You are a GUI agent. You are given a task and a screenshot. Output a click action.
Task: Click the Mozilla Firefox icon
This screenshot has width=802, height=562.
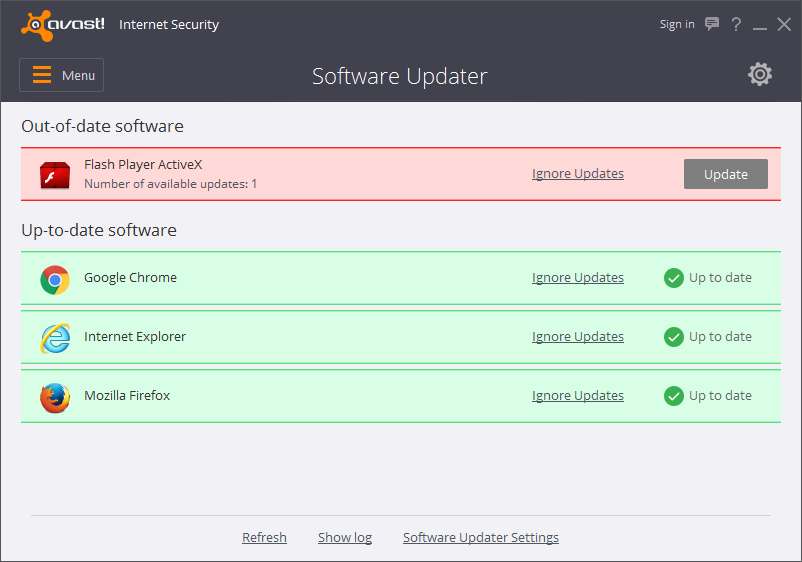point(55,397)
